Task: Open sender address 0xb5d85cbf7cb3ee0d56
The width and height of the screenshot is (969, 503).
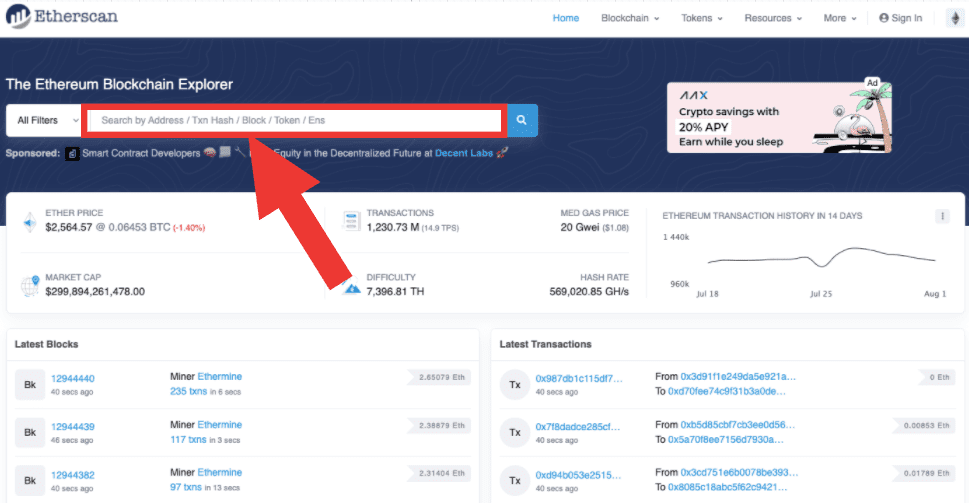Action: click(x=738, y=425)
